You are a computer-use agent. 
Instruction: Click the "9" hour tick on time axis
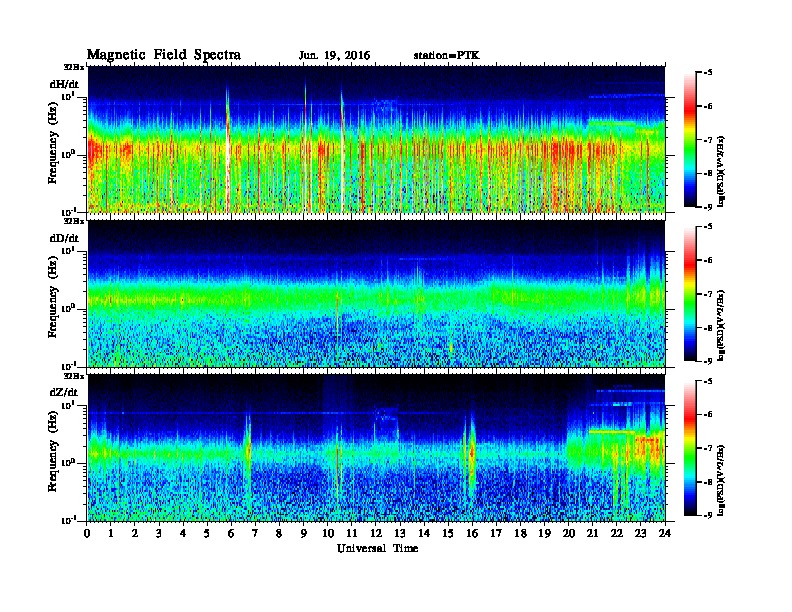tap(304, 533)
